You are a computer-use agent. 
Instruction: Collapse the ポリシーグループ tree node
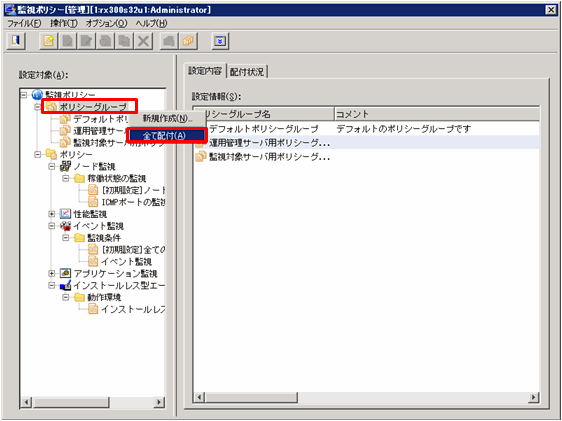click(x=38, y=107)
